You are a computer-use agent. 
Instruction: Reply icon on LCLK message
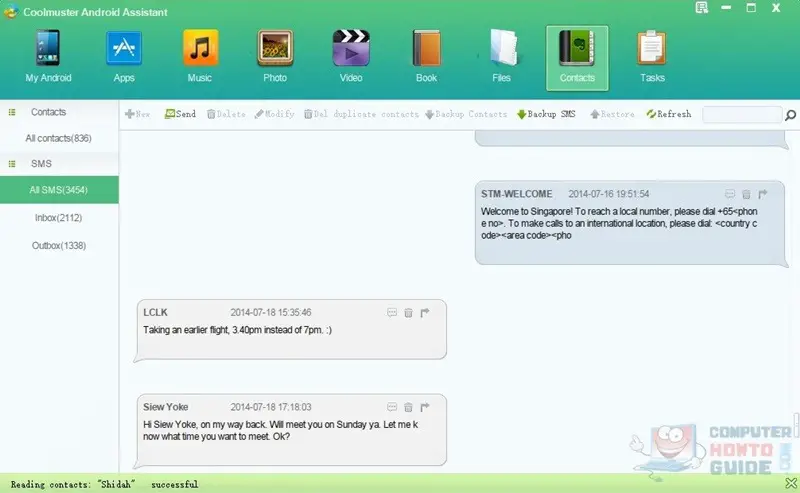[392, 312]
